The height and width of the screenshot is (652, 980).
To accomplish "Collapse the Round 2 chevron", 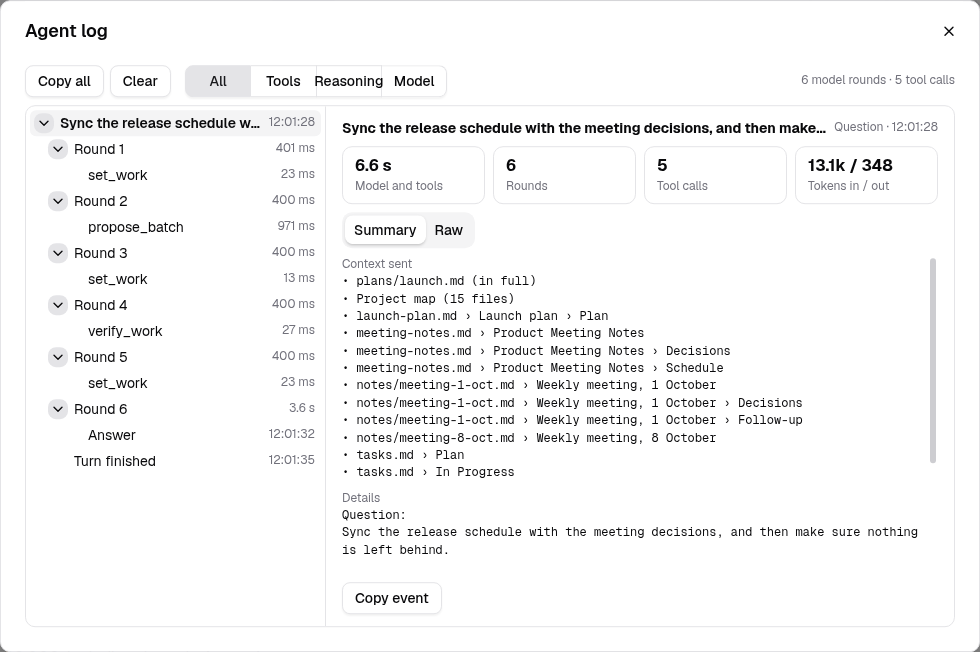I will (58, 201).
